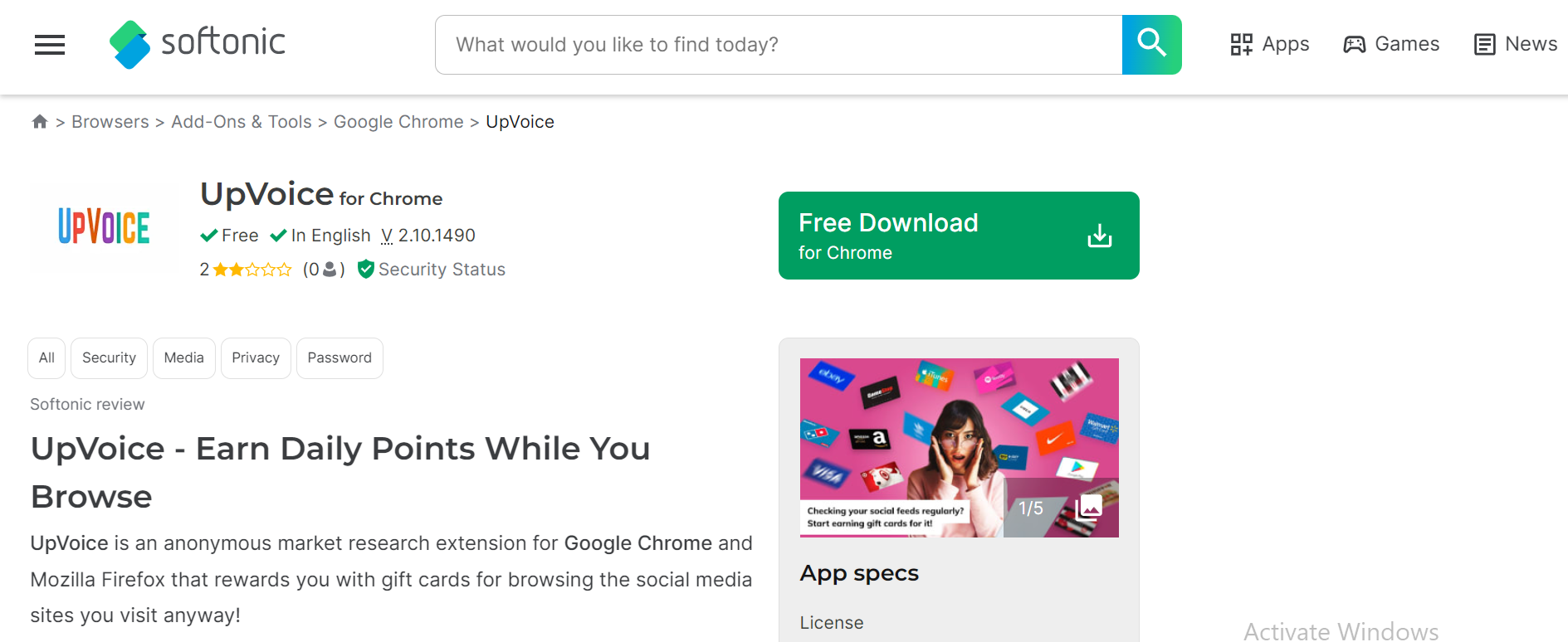The height and width of the screenshot is (642, 1568).
Task: Submit search with the magnifier button
Action: click(1151, 45)
